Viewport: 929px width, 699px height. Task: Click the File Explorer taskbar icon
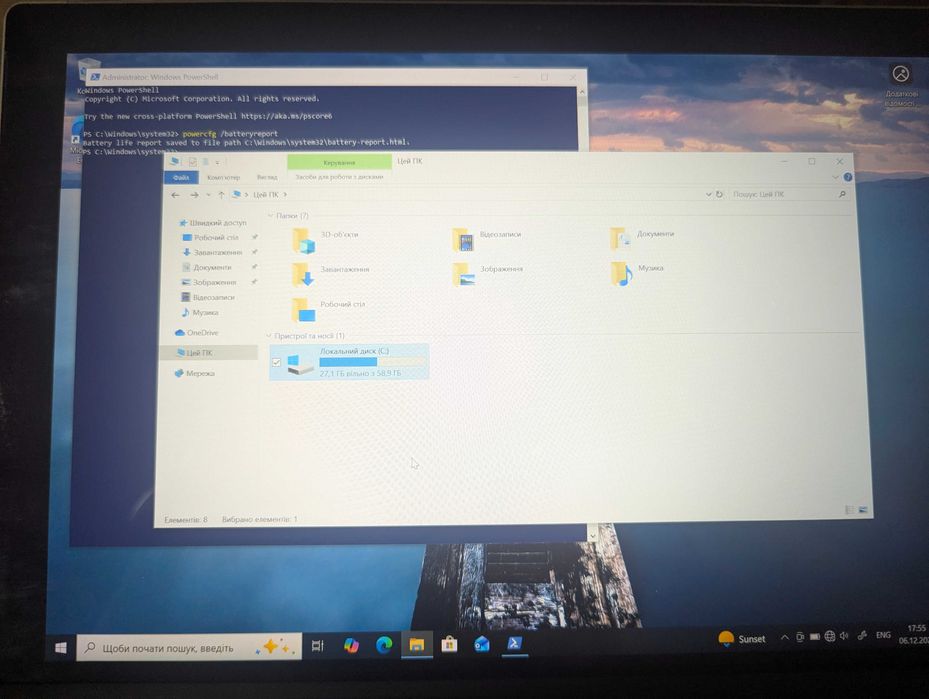417,645
